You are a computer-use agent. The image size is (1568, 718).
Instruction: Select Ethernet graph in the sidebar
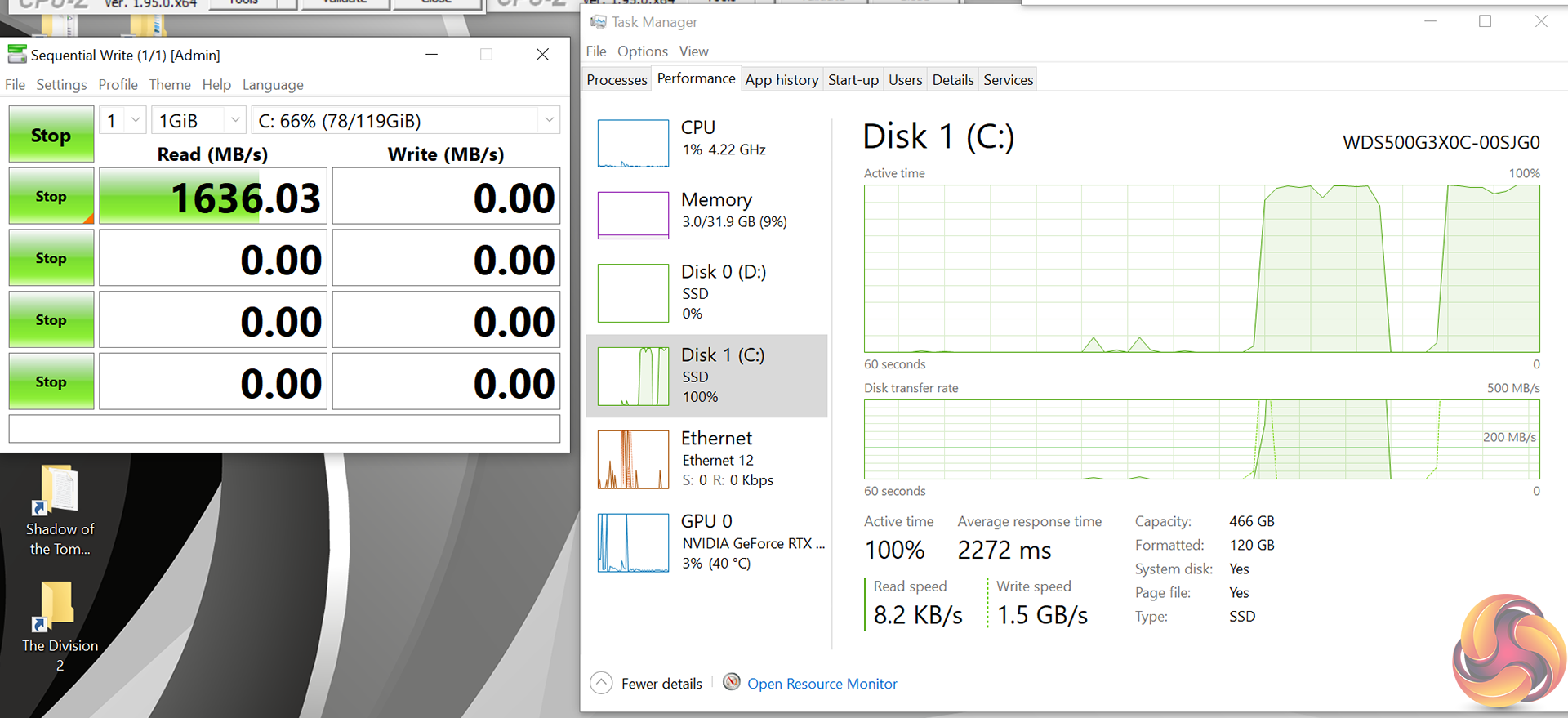pyautogui.click(x=633, y=460)
